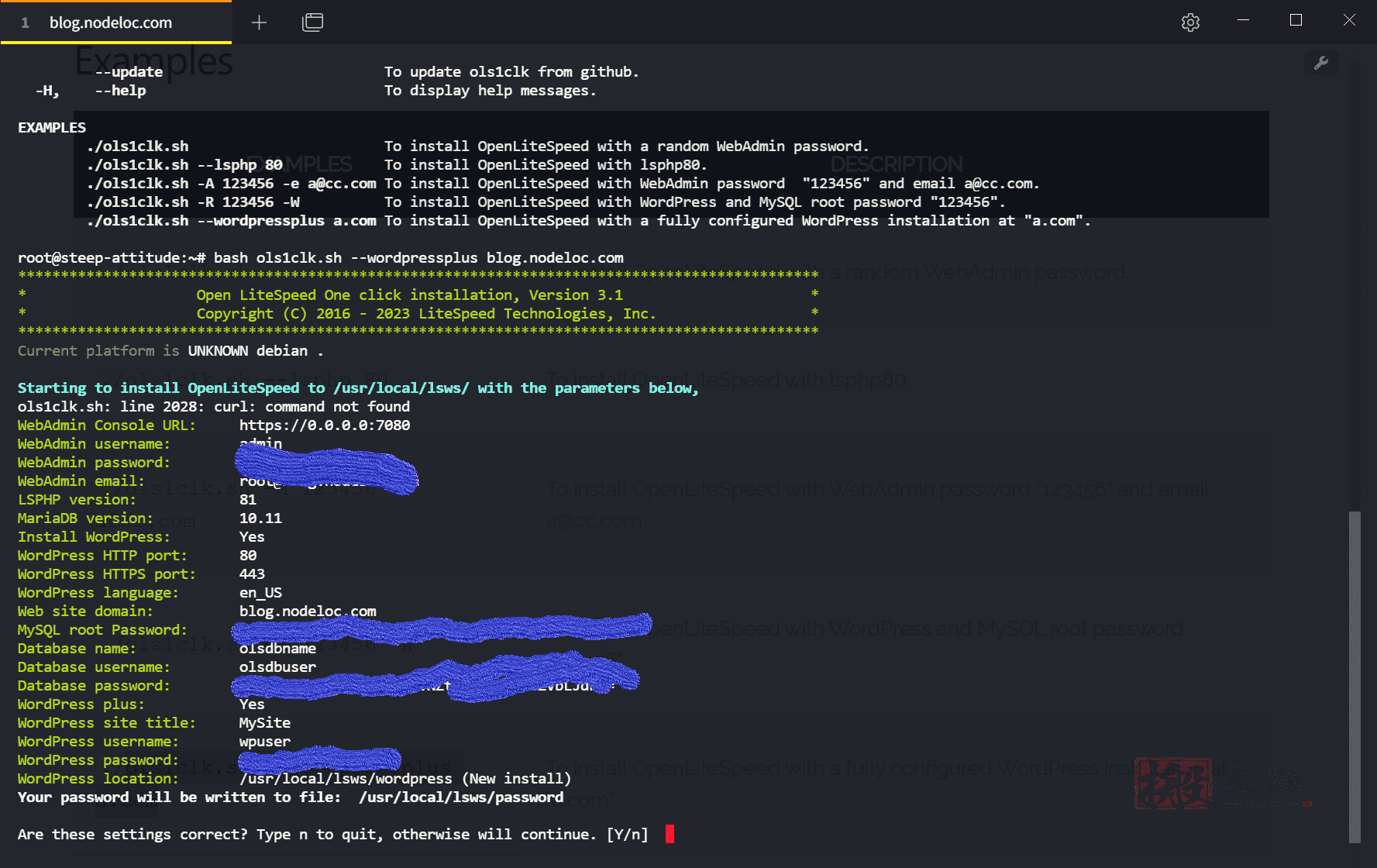Click the wrench tools icon

click(x=1321, y=63)
